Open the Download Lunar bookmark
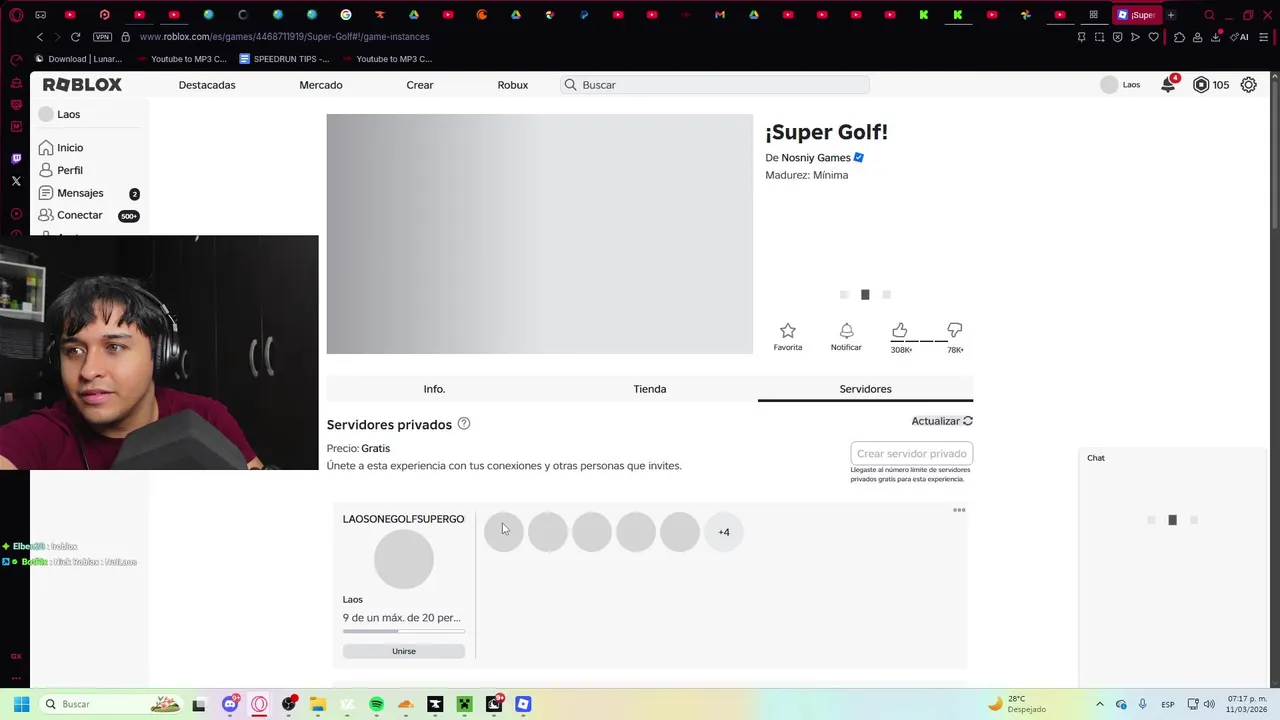 pos(78,59)
